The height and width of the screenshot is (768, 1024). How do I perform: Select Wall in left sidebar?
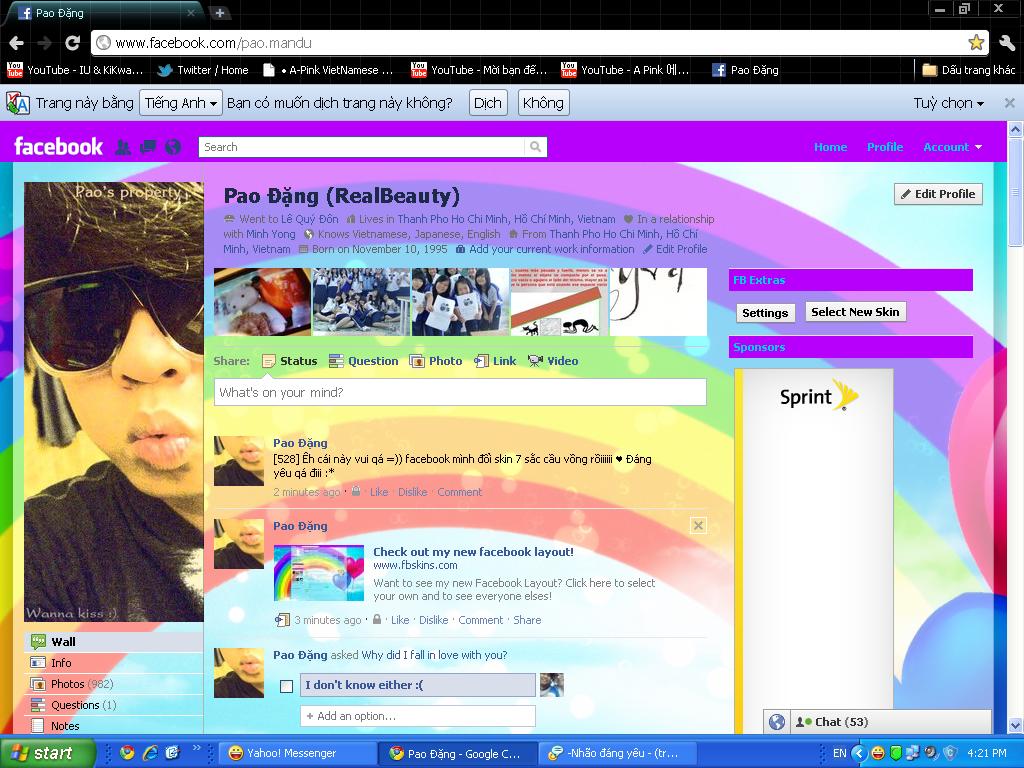(x=114, y=642)
